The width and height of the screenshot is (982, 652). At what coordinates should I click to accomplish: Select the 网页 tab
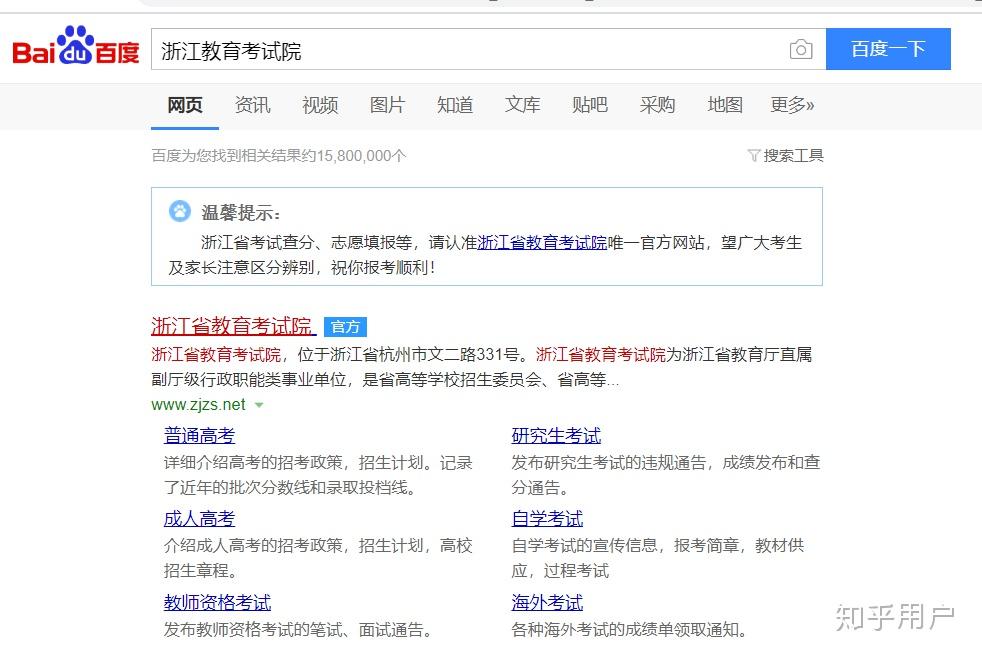pyautogui.click(x=185, y=105)
